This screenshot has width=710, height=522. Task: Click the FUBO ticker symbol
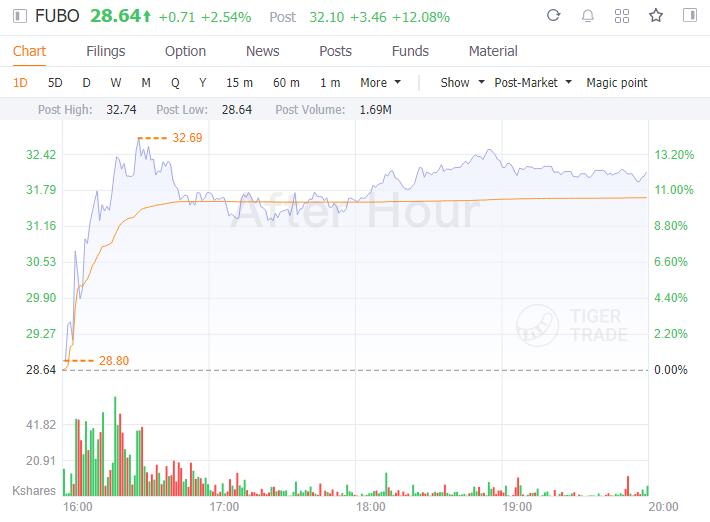[57, 16]
